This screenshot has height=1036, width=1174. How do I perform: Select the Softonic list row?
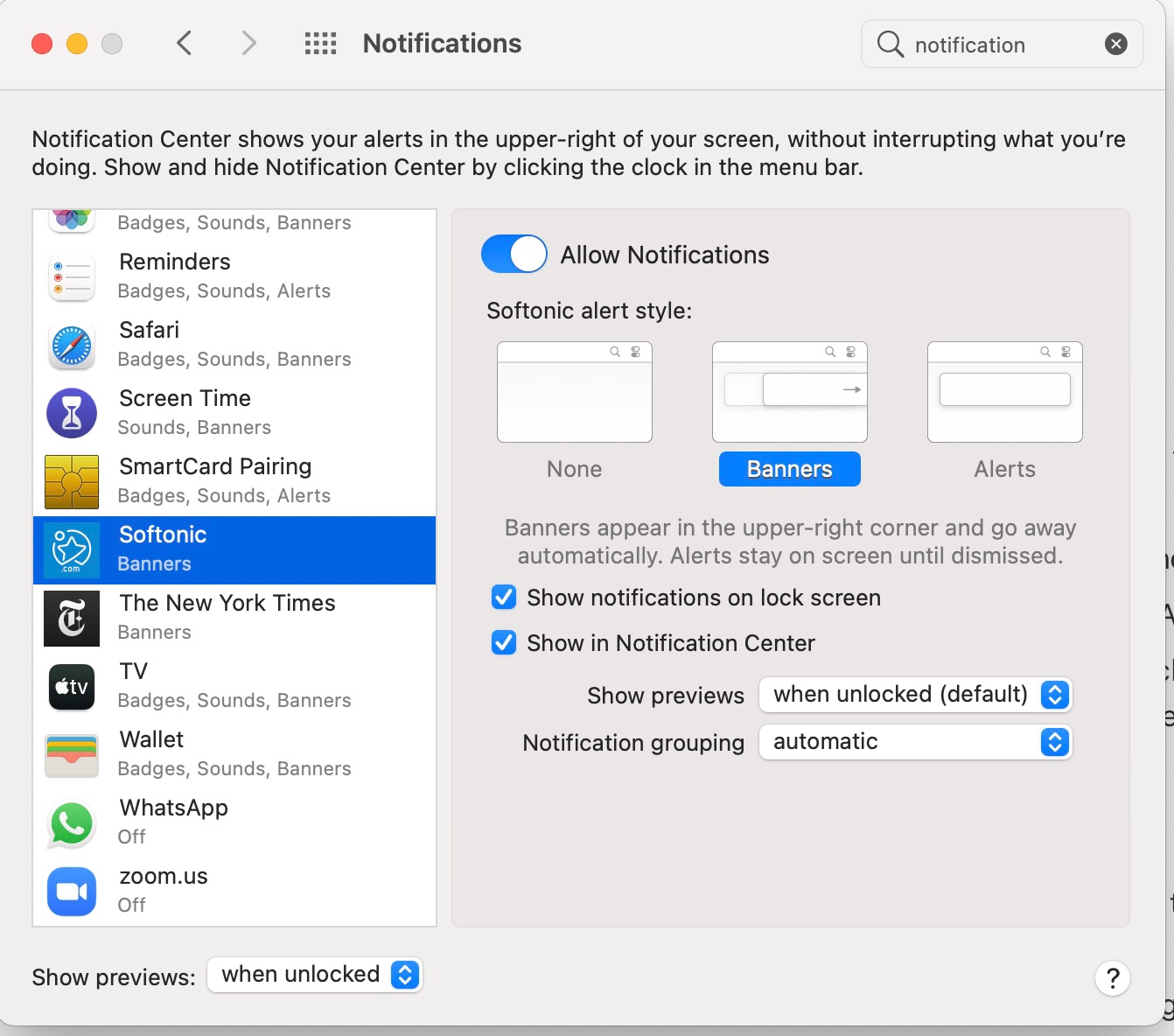click(x=234, y=550)
